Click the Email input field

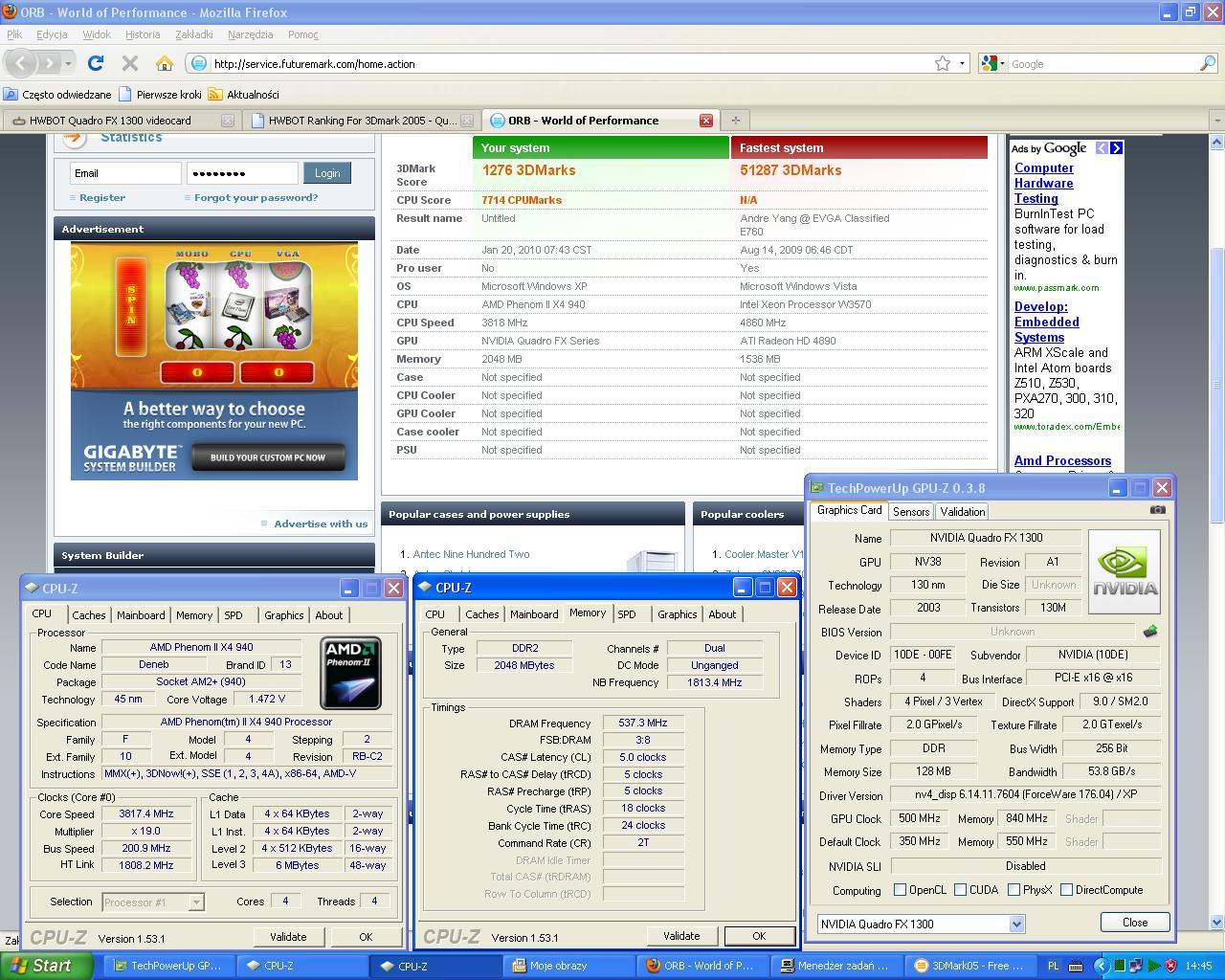tap(125, 173)
